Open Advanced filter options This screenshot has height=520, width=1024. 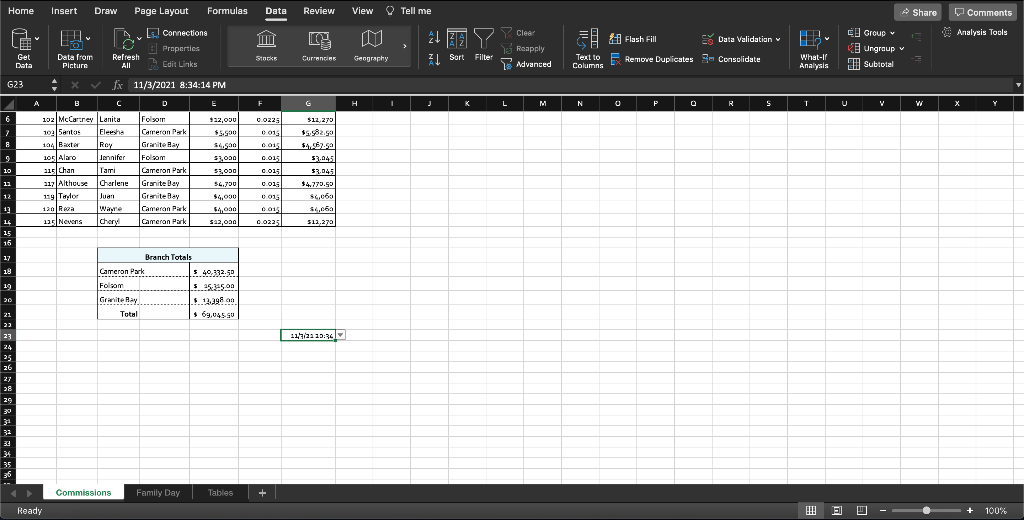526,64
